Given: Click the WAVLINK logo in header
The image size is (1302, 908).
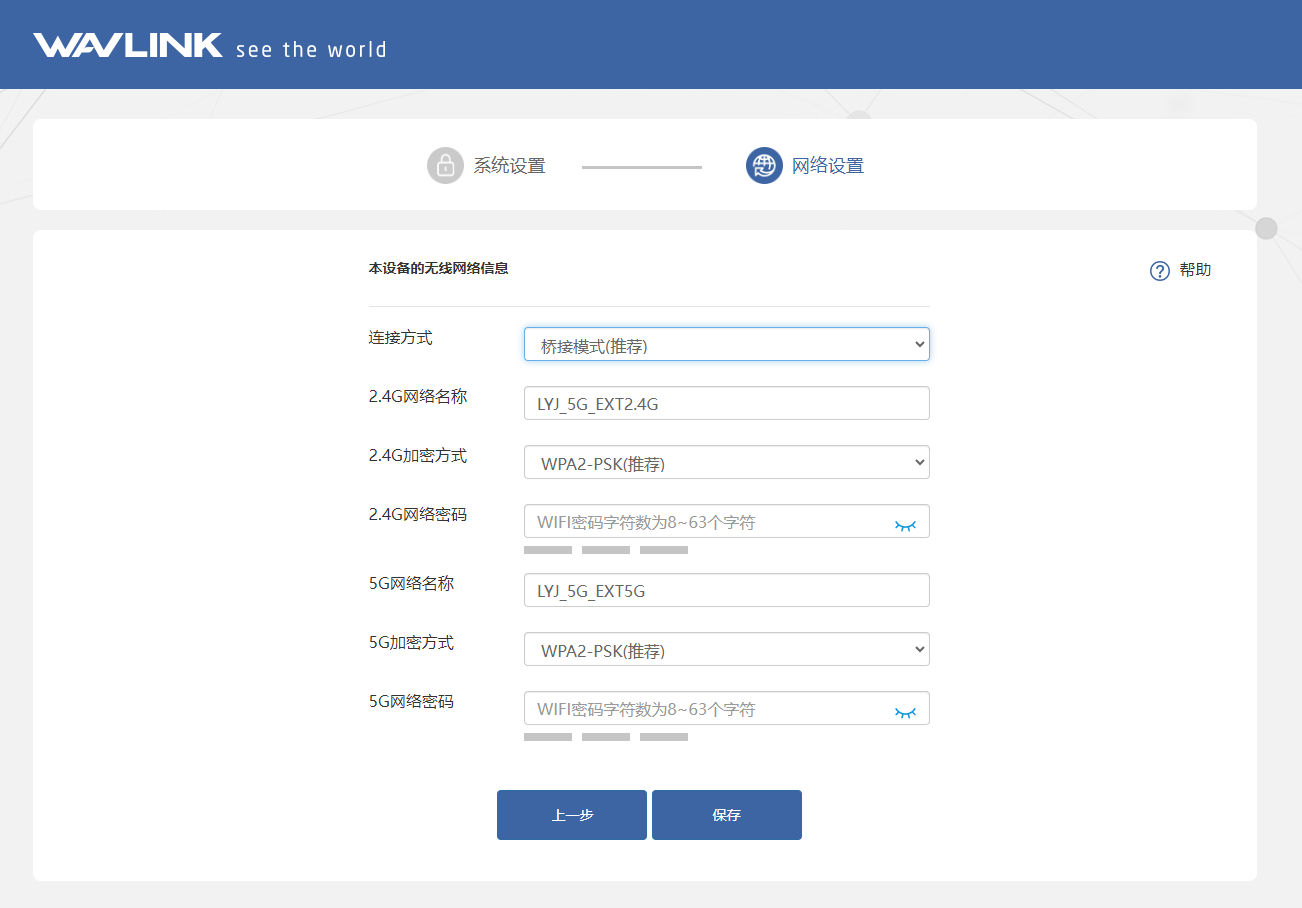Looking at the screenshot, I should tap(128, 46).
